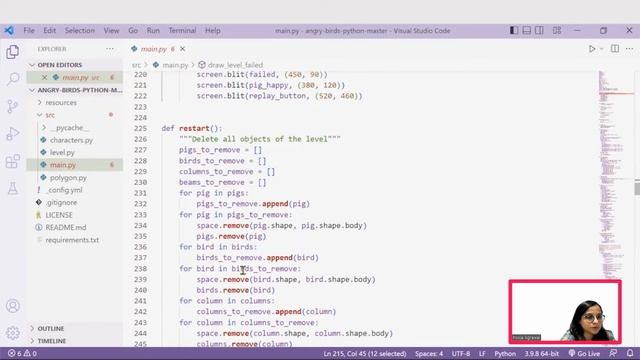Open the Search view in the activity bar
The image size is (640, 360).
tap(13, 79)
